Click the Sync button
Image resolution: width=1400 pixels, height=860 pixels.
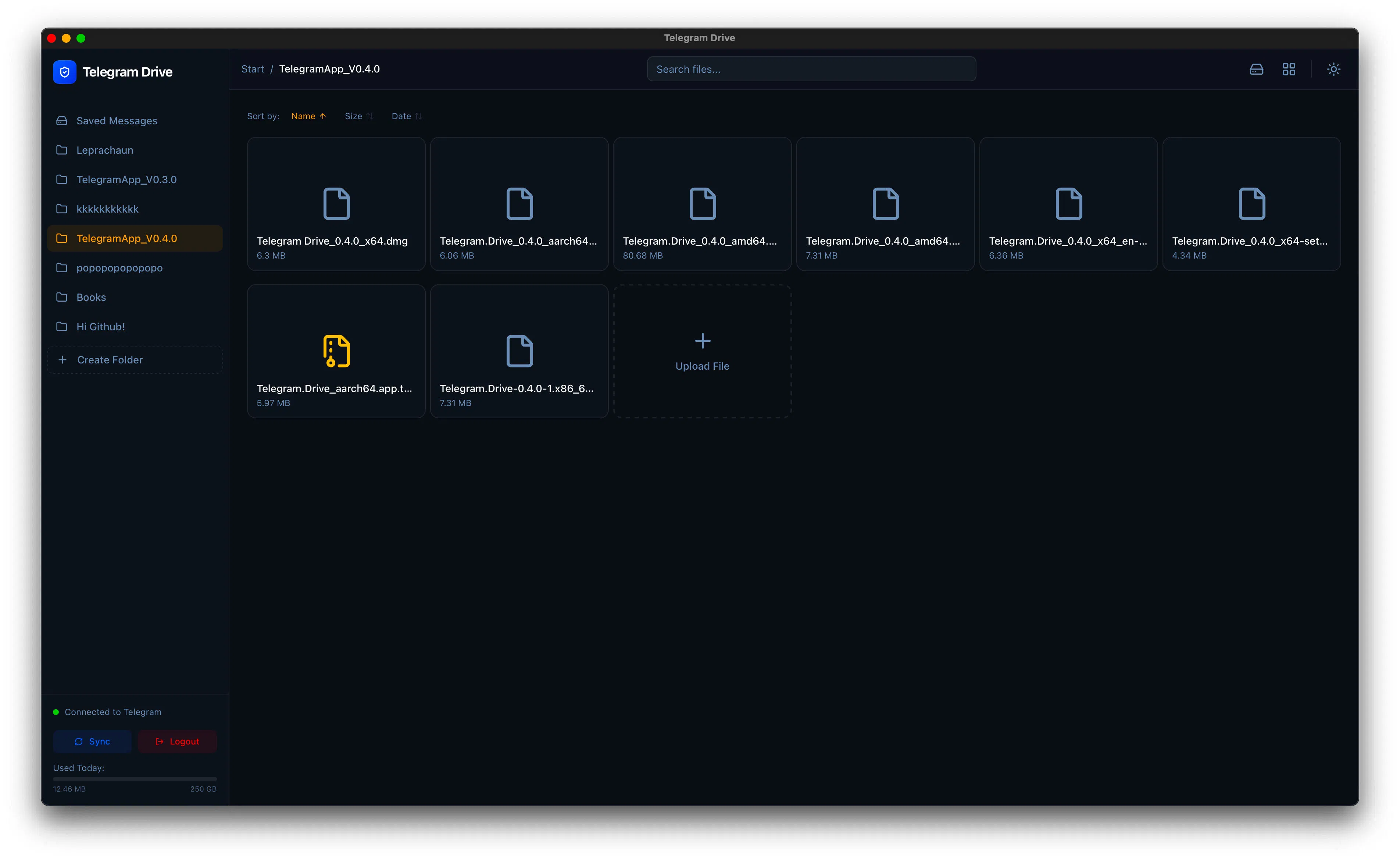(x=92, y=742)
